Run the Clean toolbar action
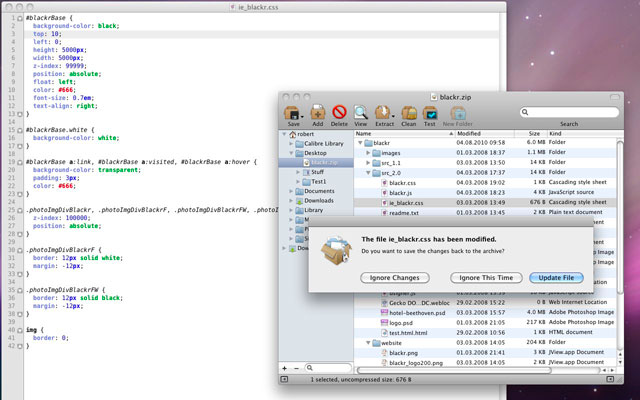Viewport: 640px width, 400px height. [409, 113]
